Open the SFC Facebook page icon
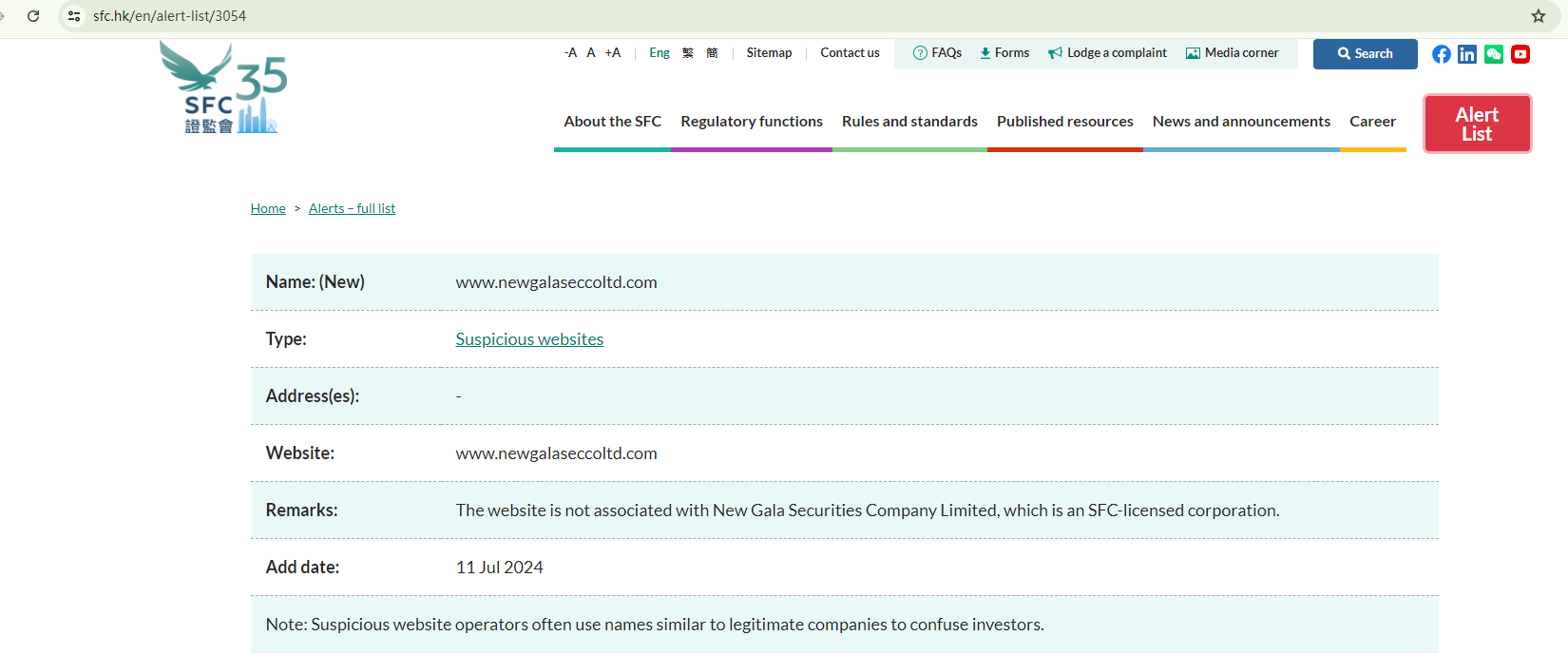This screenshot has height=655, width=1568. tap(1441, 54)
